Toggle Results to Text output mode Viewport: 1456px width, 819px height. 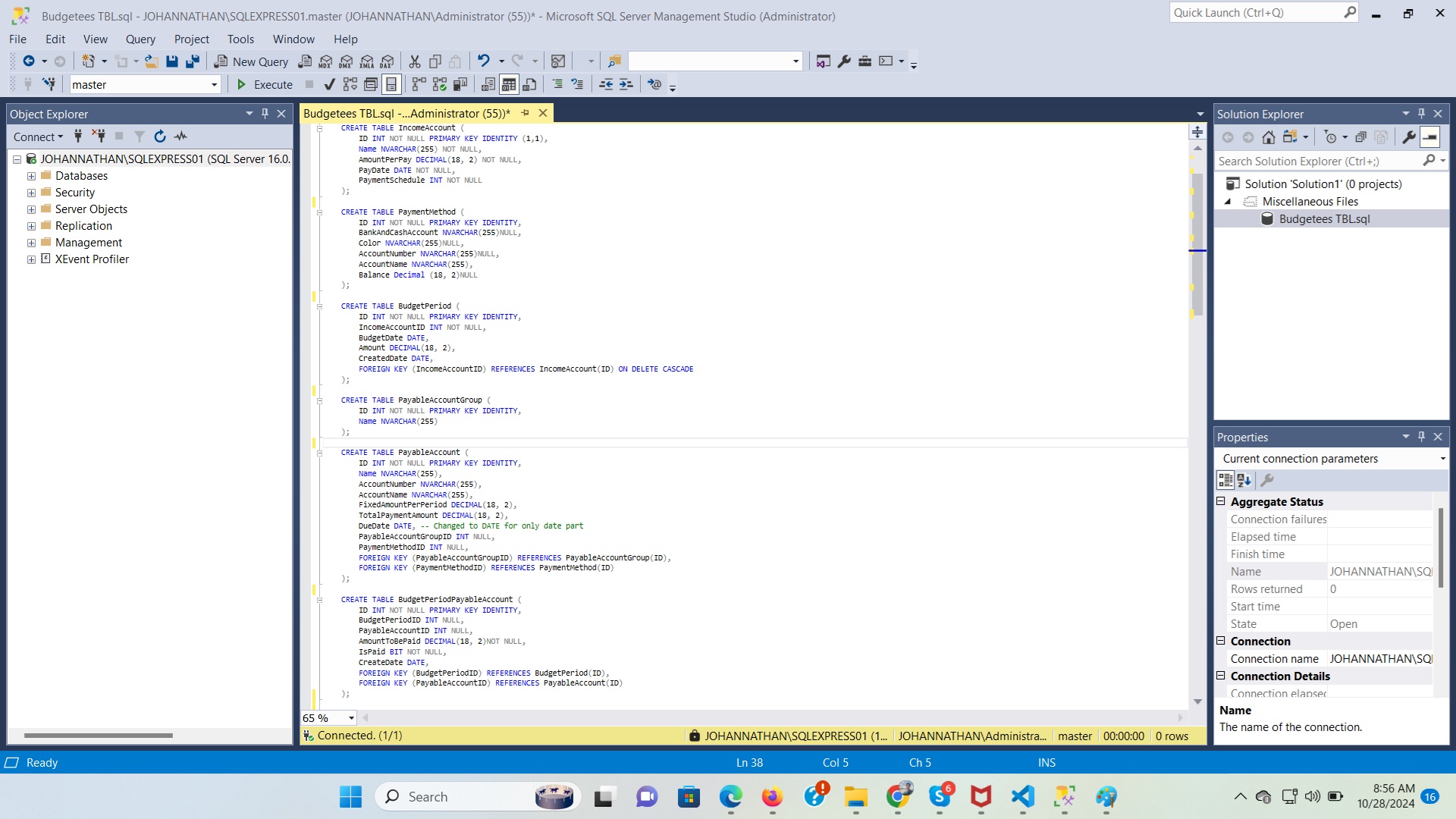(x=488, y=84)
